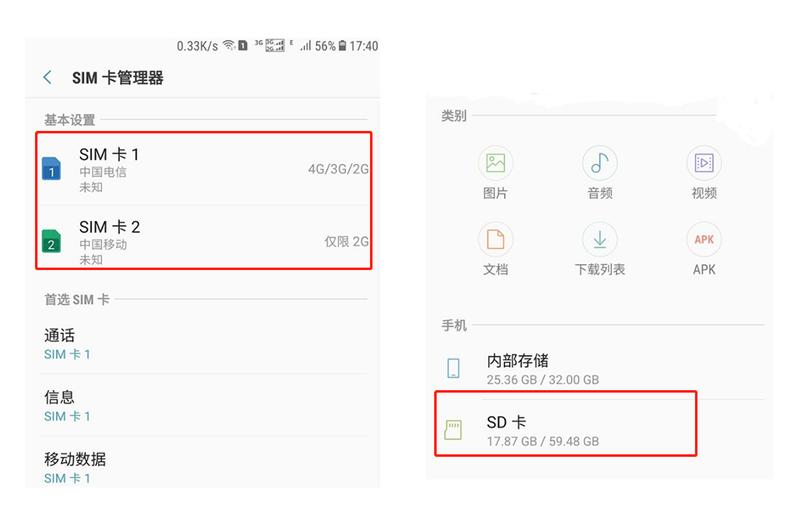
Task: Tap the battery indicator in status bar
Action: (343, 46)
